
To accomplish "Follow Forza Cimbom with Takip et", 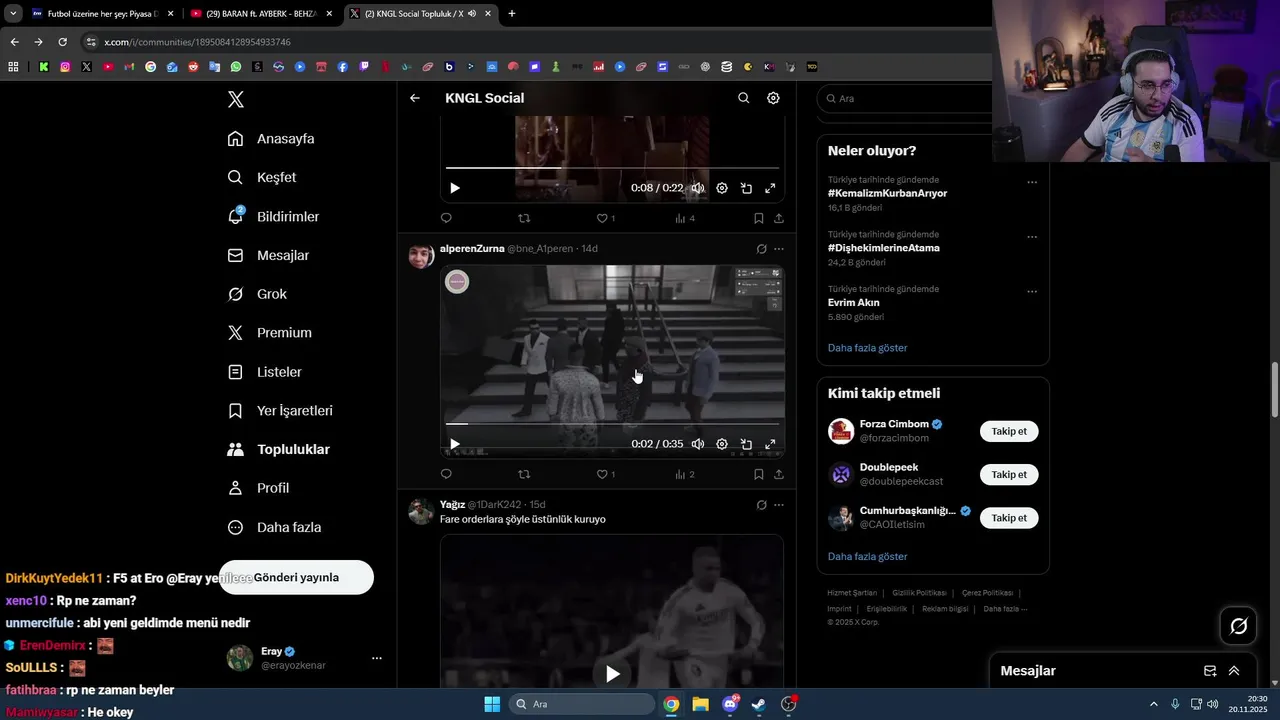I will [x=1009, y=432].
